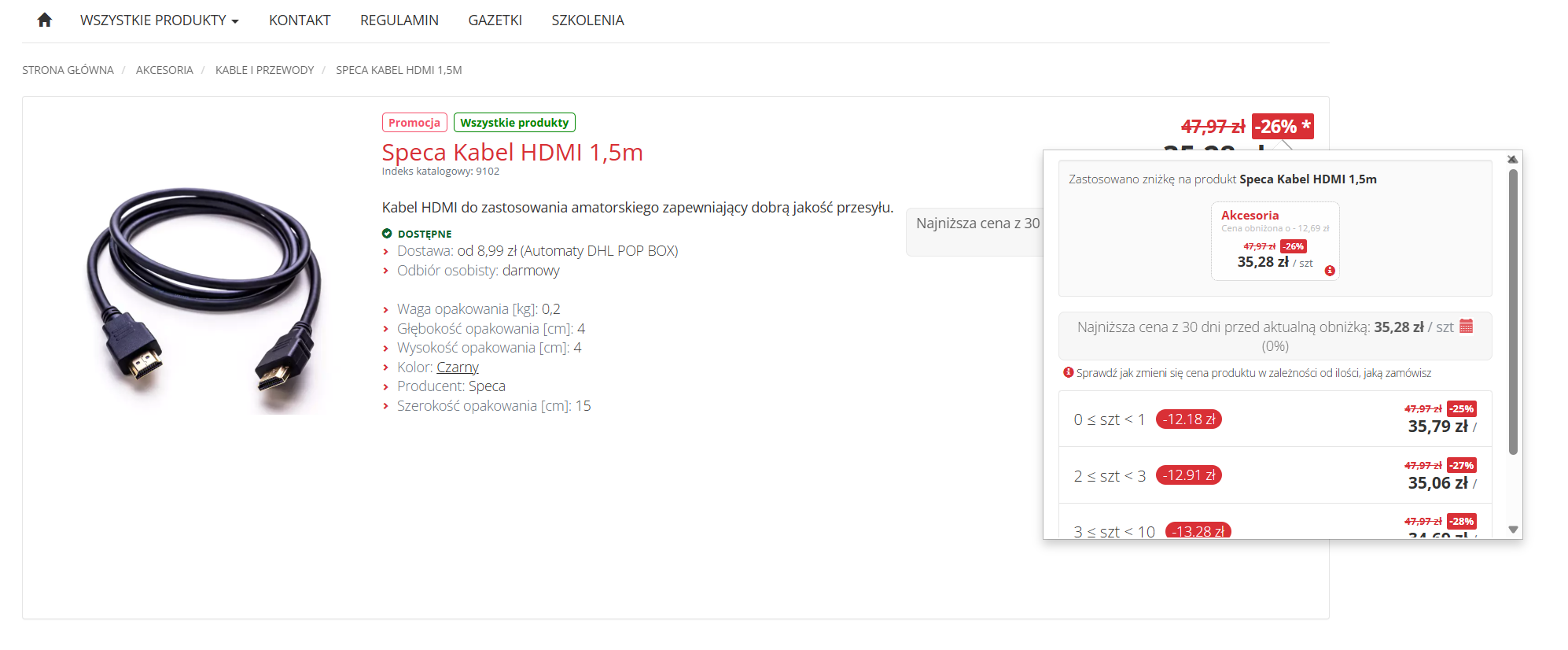Screen dimensions: 1568x650
Task: Click the 'Cena obniżona o - 12,69 zł' note
Action: pyautogui.click(x=1275, y=228)
